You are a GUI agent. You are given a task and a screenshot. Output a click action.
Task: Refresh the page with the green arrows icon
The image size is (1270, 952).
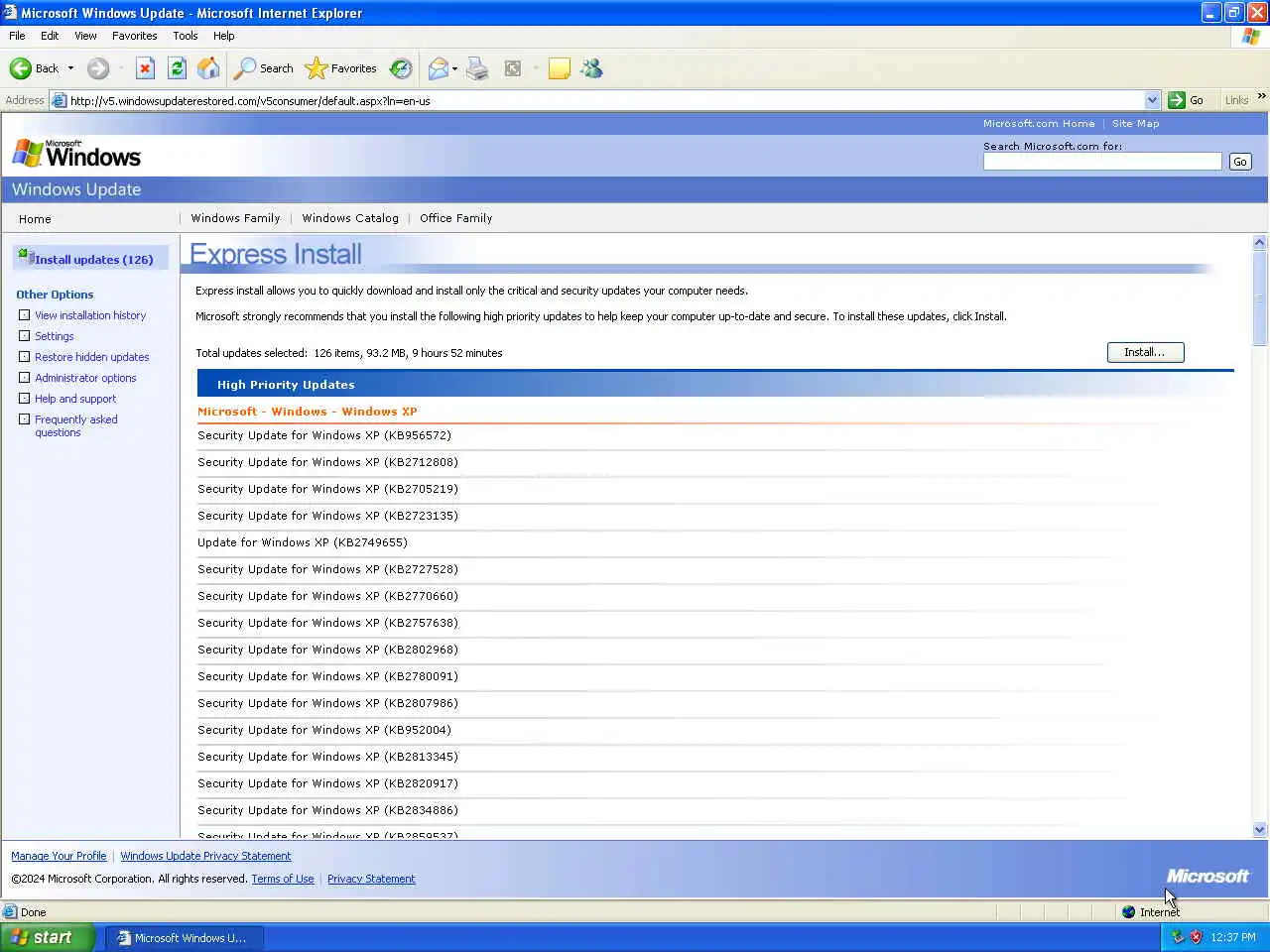tap(177, 68)
